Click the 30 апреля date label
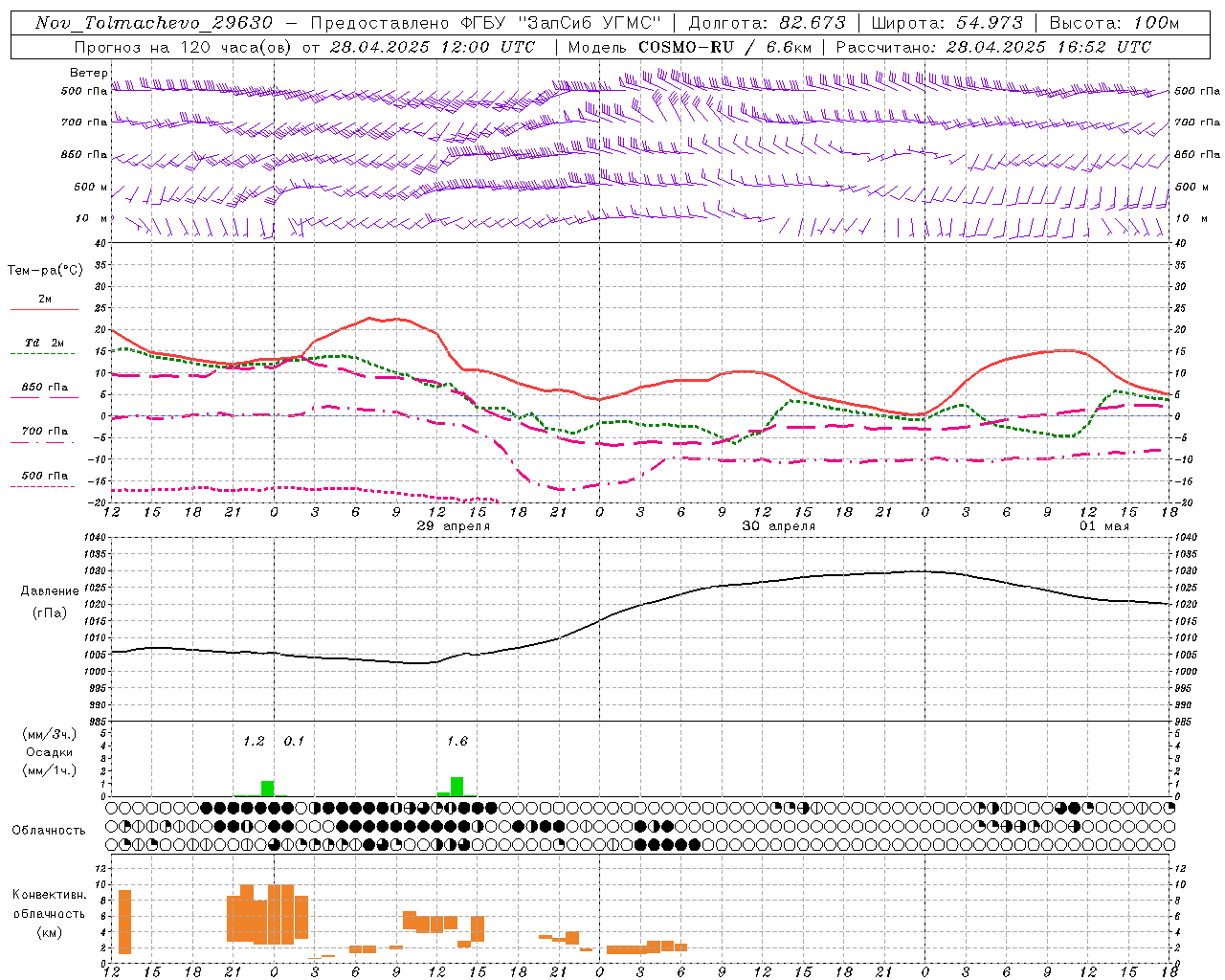The height and width of the screenshot is (980, 1225). click(x=779, y=526)
